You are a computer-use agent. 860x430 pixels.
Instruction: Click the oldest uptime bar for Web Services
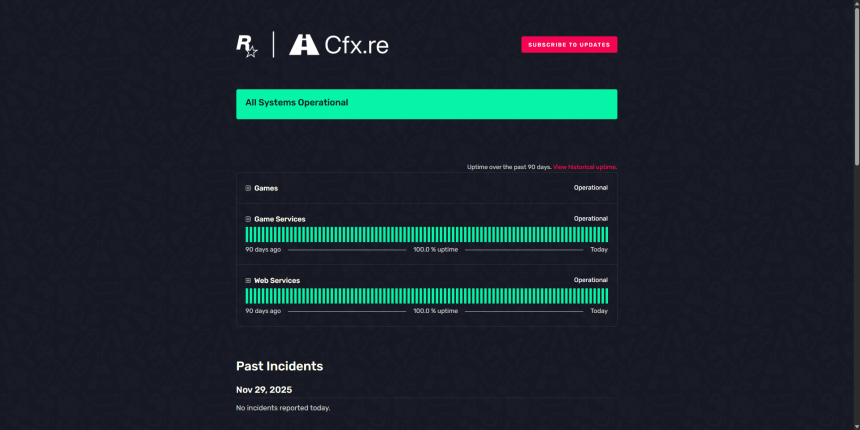[247, 296]
